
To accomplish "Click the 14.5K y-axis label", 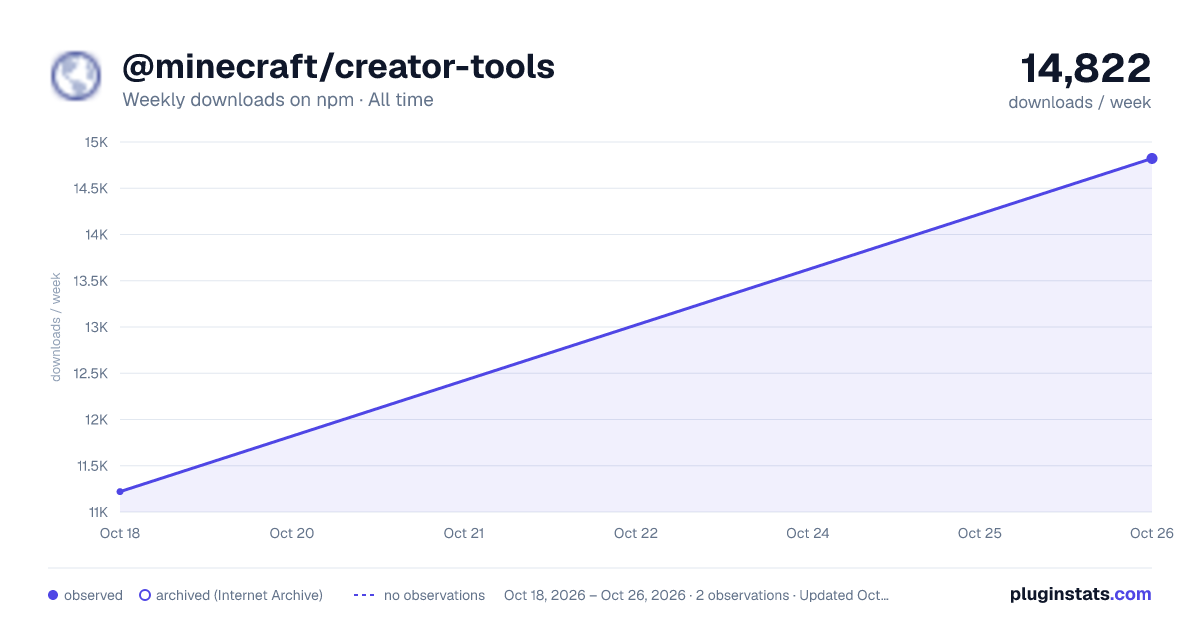I will coord(91,188).
